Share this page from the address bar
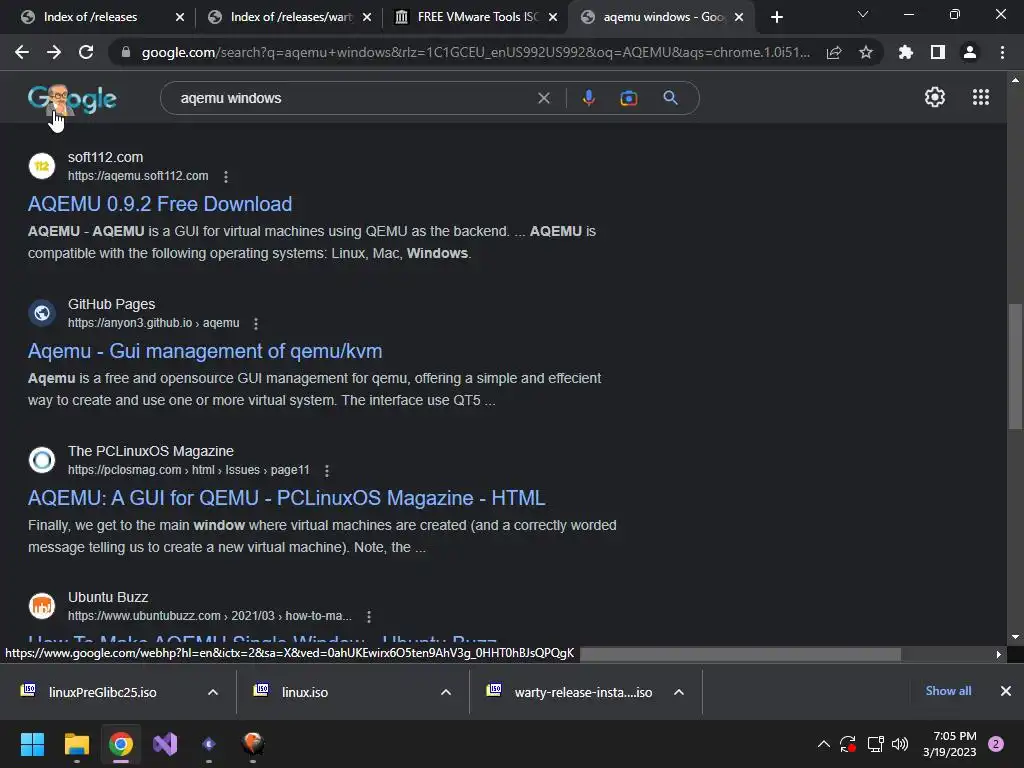Viewport: 1024px width, 768px height. pyautogui.click(x=834, y=53)
